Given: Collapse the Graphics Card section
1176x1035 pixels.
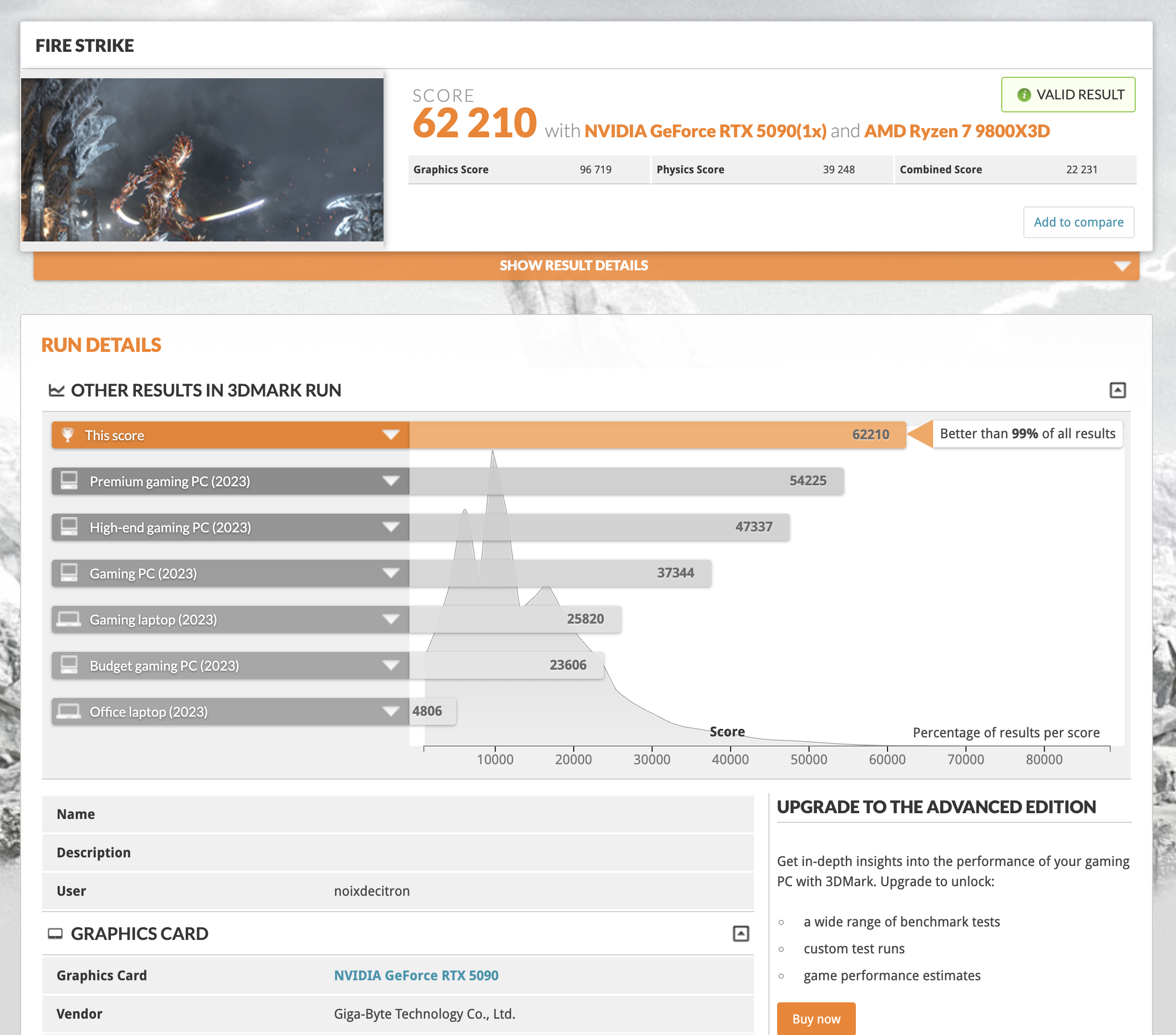Looking at the screenshot, I should pyautogui.click(x=741, y=933).
